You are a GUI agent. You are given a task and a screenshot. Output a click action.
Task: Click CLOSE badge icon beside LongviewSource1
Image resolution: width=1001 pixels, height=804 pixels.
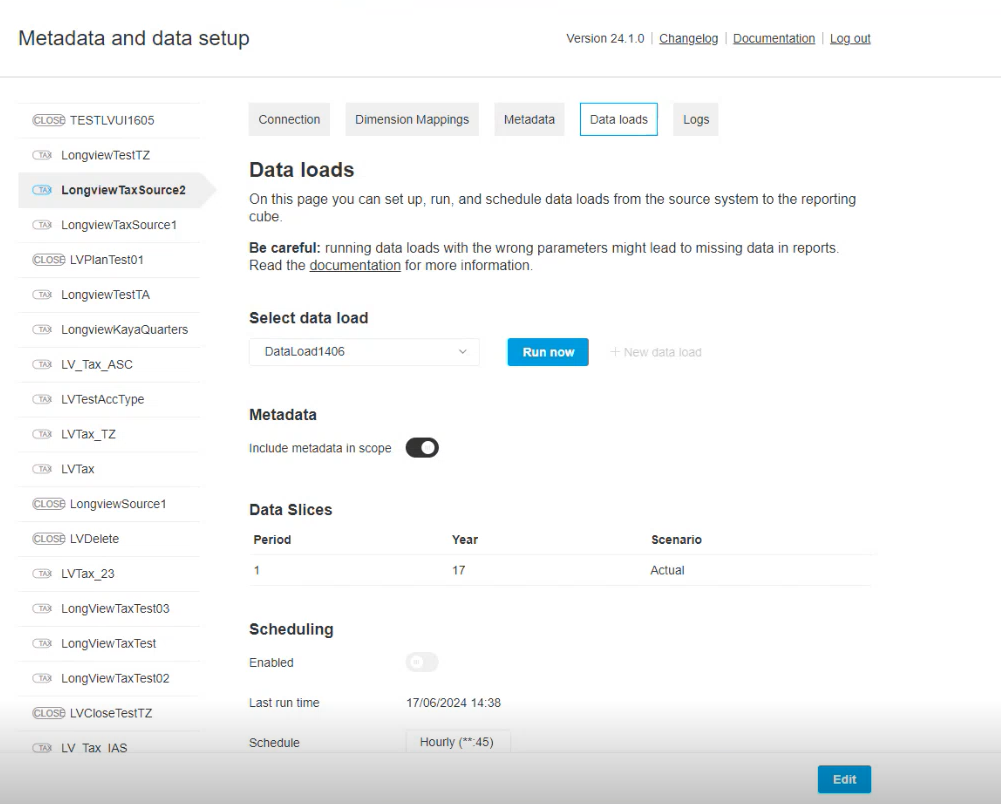coord(49,504)
